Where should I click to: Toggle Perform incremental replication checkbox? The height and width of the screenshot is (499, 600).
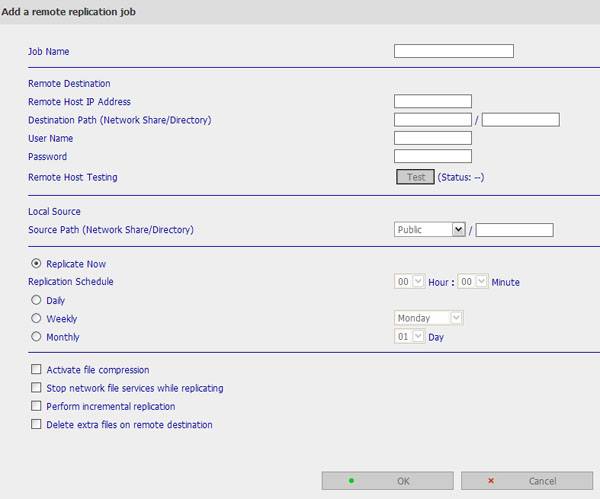pos(36,406)
